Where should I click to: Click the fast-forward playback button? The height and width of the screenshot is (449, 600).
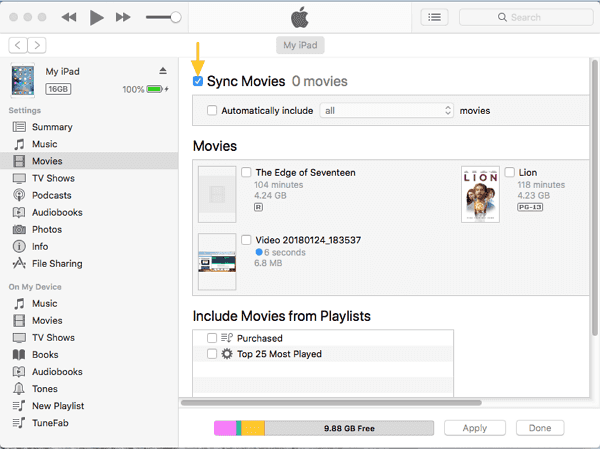[123, 17]
